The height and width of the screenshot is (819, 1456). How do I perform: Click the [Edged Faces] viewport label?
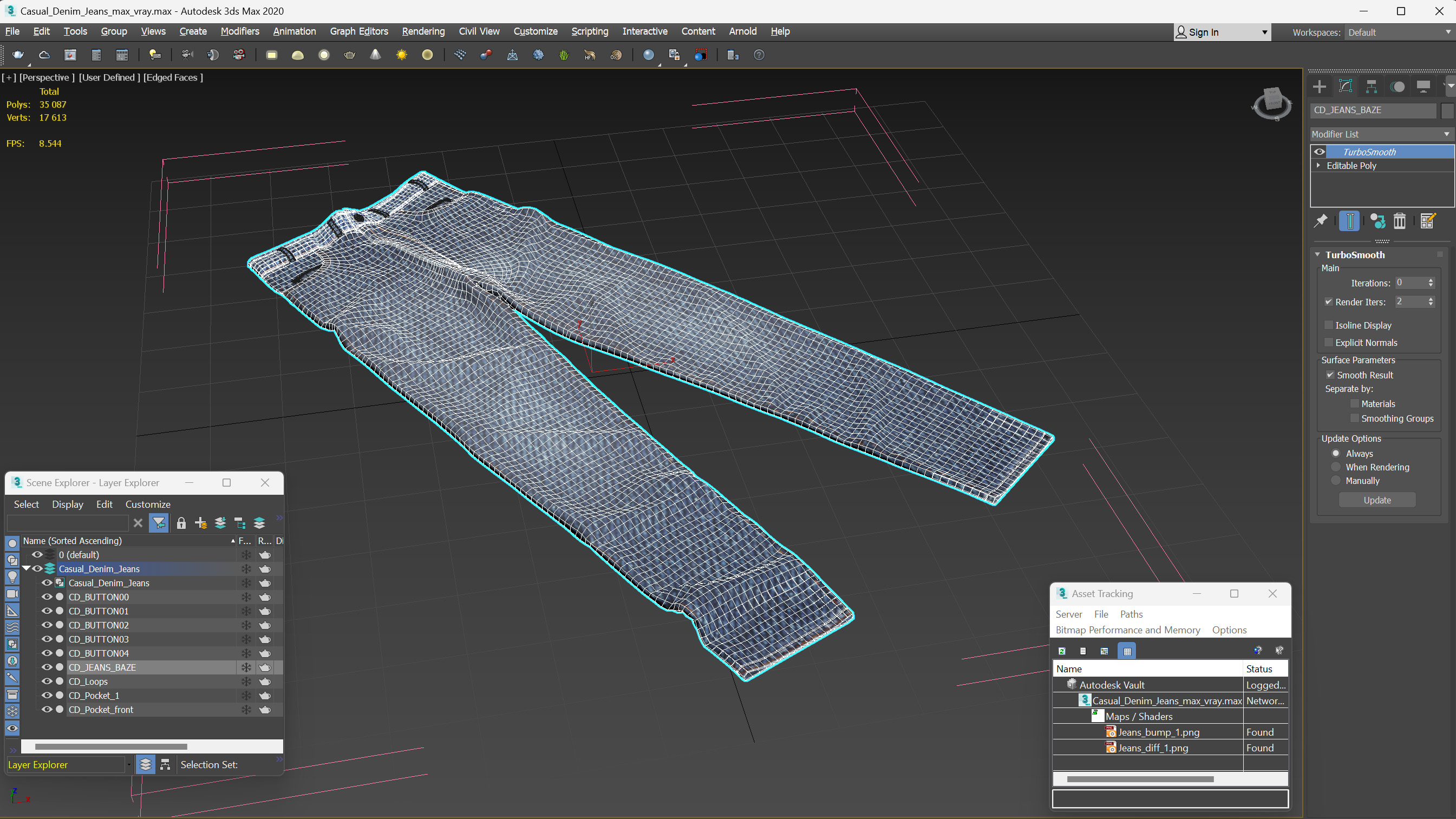173,77
